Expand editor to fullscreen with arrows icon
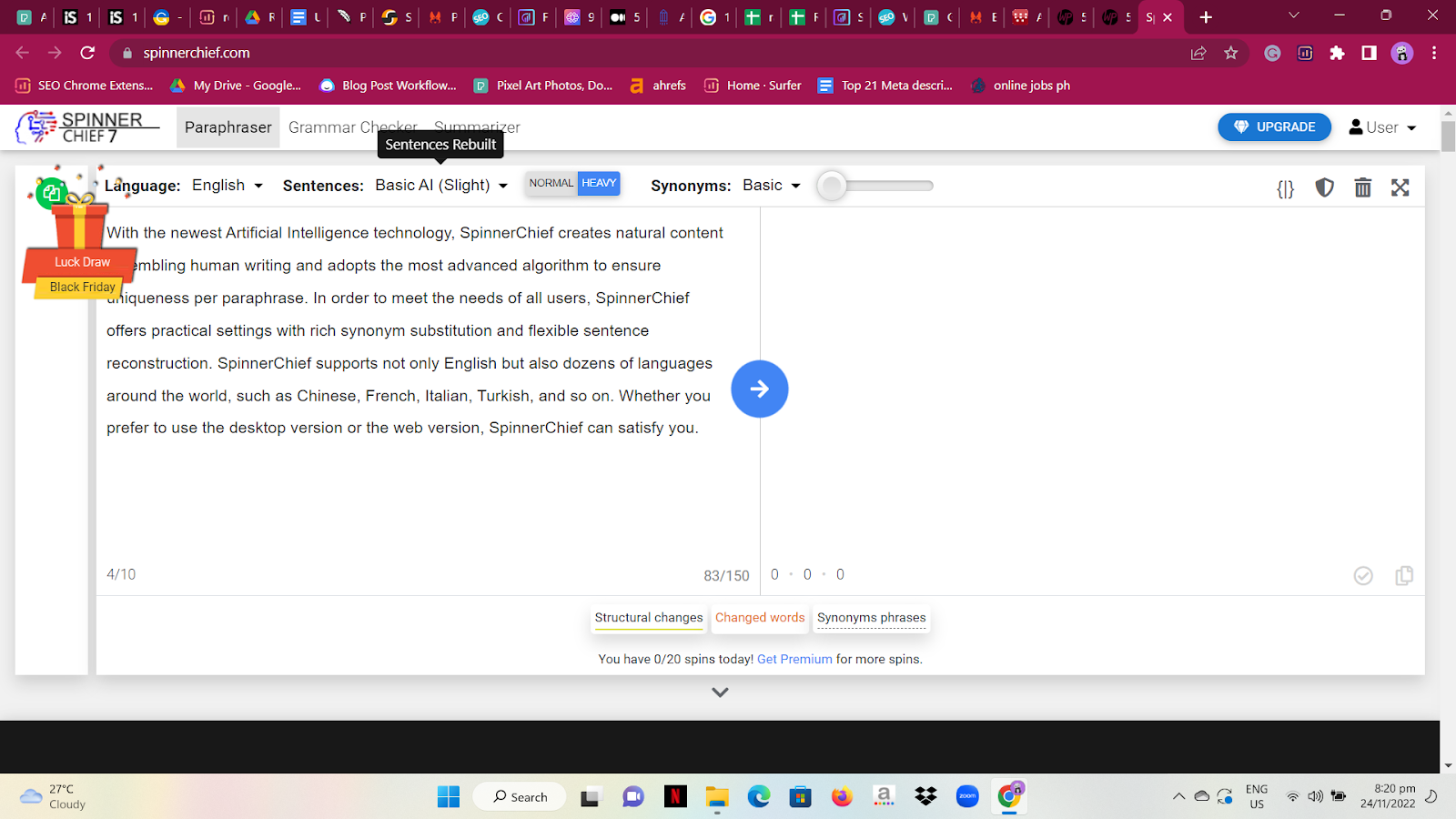1456x819 pixels. click(1400, 187)
